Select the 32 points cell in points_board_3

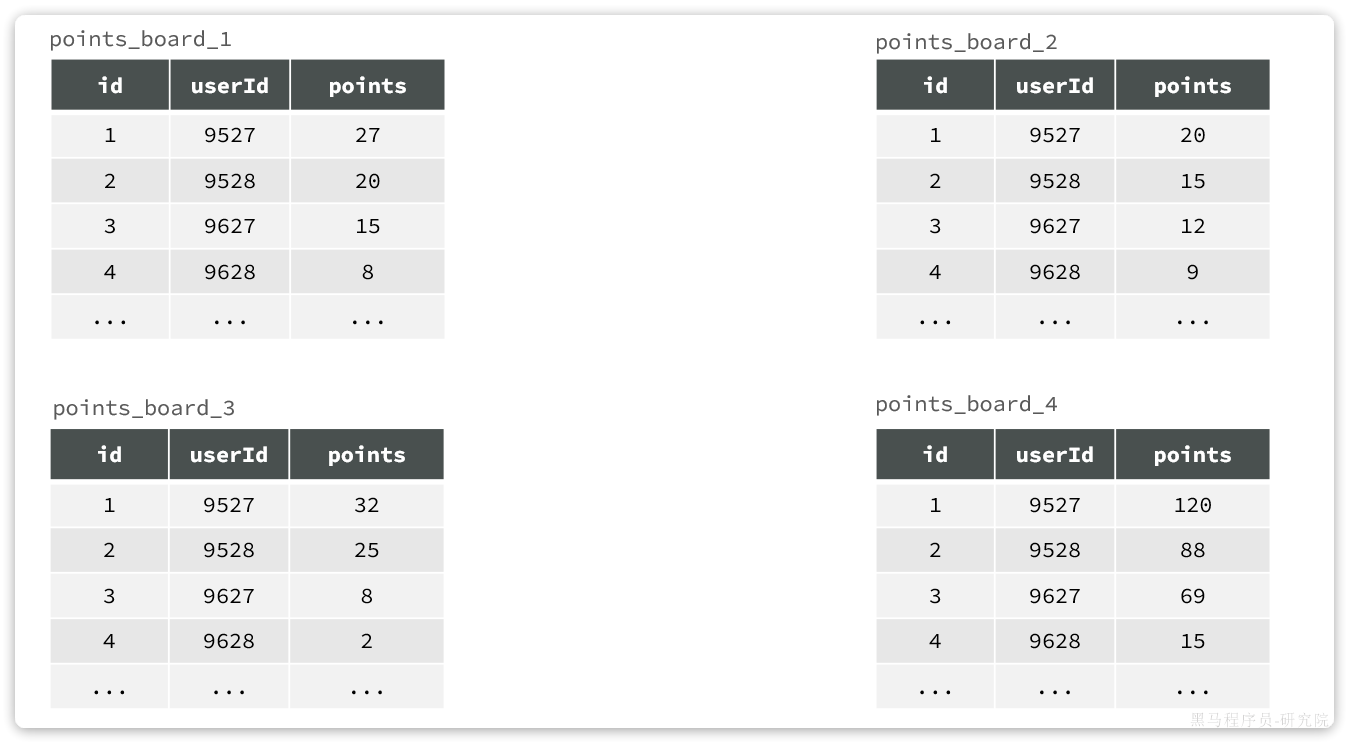click(367, 505)
